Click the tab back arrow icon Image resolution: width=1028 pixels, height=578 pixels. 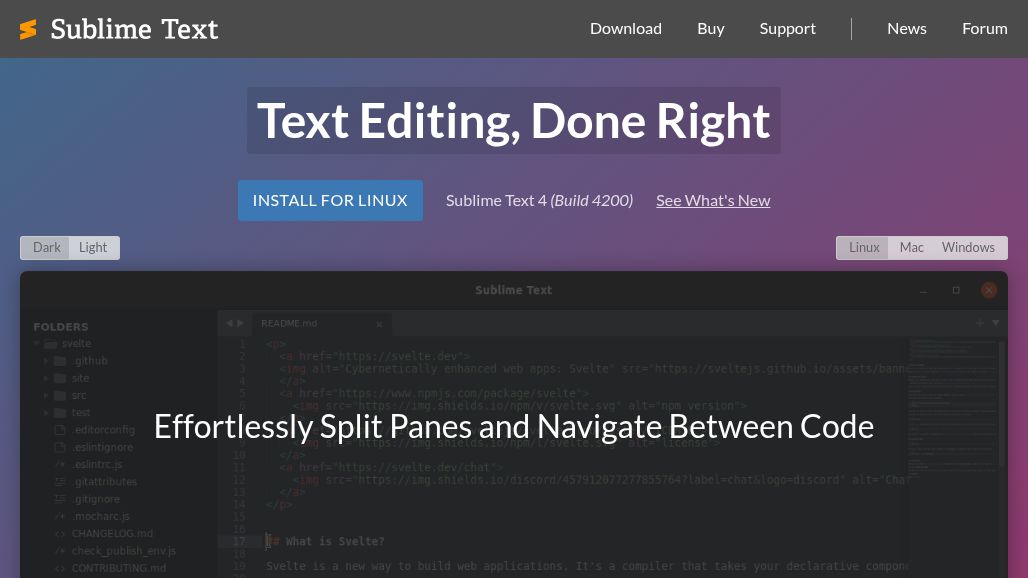[229, 323]
